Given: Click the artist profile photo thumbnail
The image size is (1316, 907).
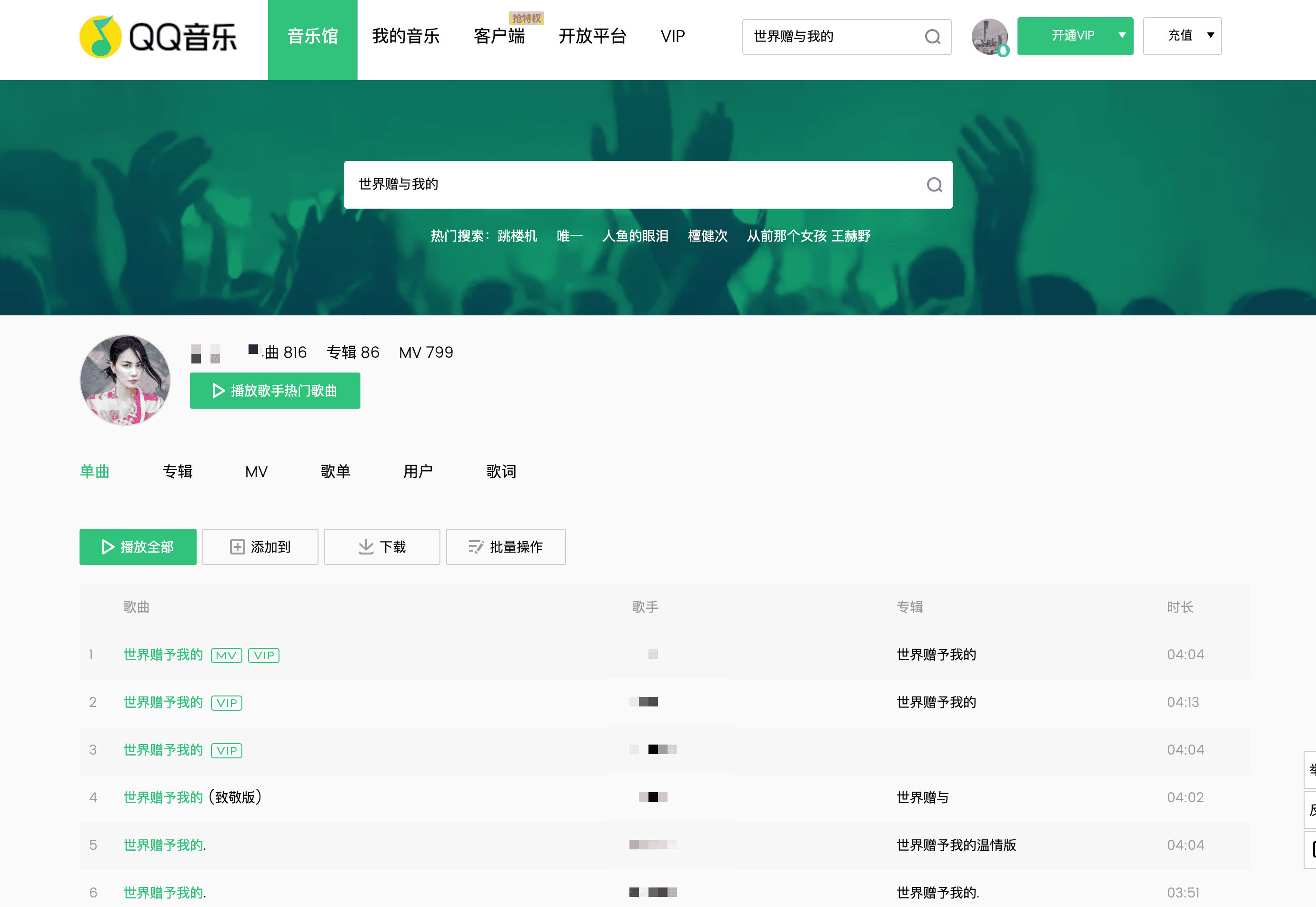Looking at the screenshot, I should coord(125,380).
